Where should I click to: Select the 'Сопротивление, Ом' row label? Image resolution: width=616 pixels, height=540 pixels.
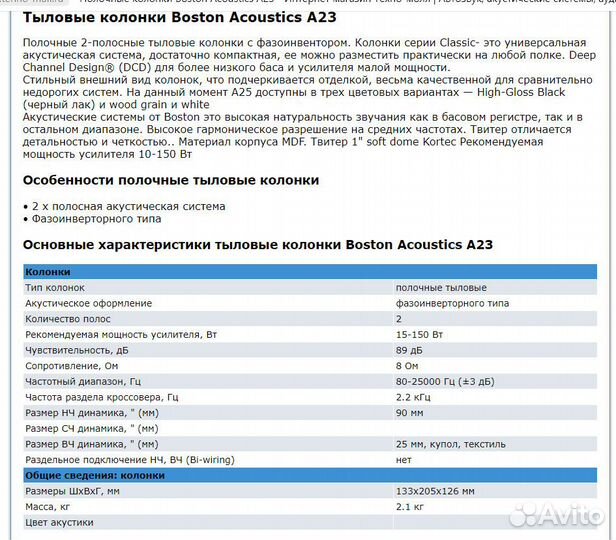click(x=72, y=365)
